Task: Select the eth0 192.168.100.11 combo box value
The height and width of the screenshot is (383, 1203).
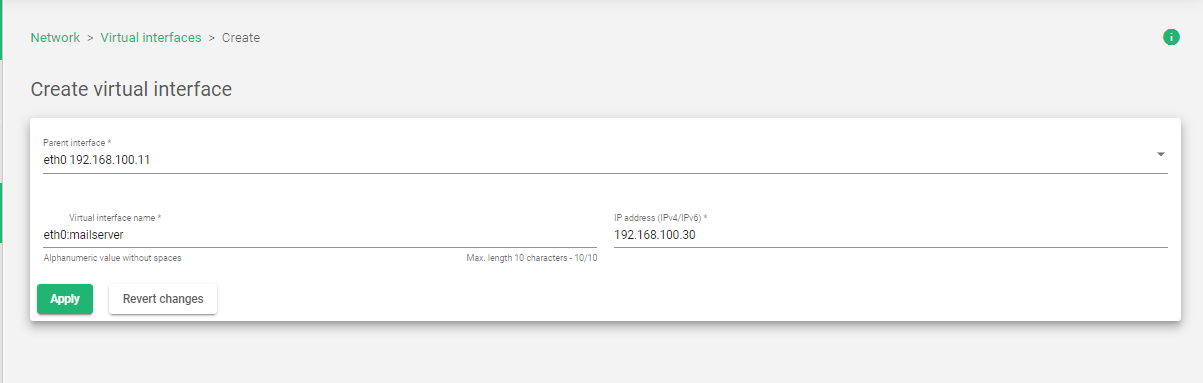Action: click(97, 160)
